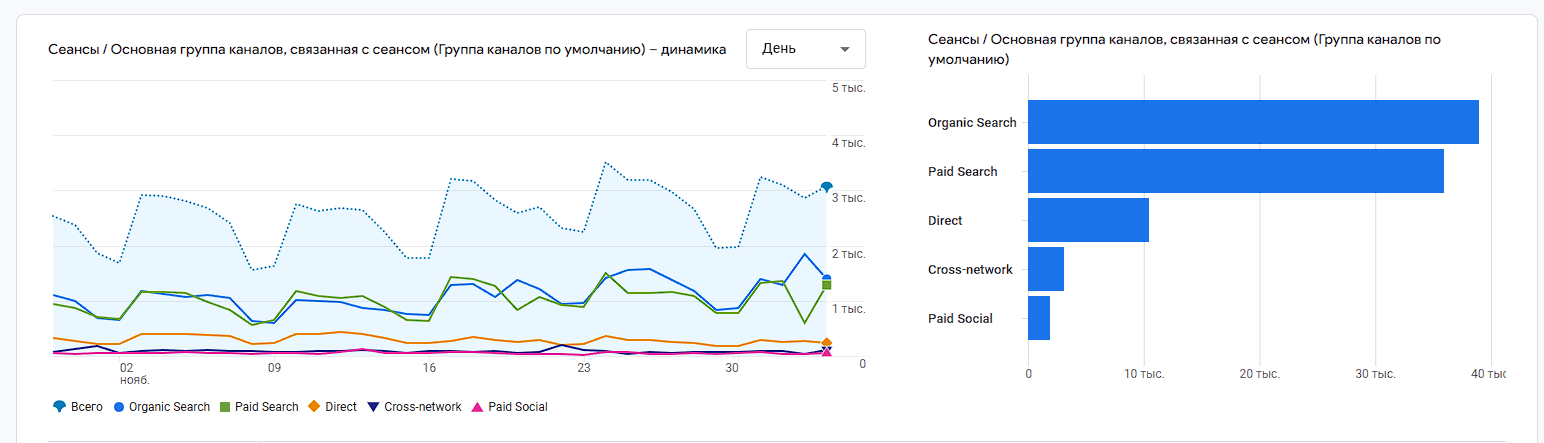This screenshot has height=443, width=1544.
Task: Click the teal total marker at line chart end
Action: pyautogui.click(x=827, y=187)
